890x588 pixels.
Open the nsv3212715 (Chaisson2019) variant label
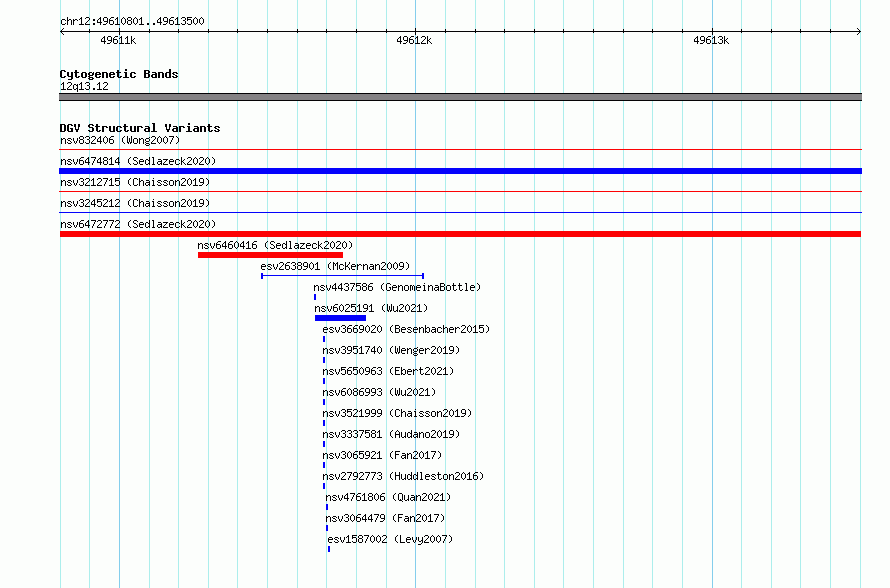(135, 182)
